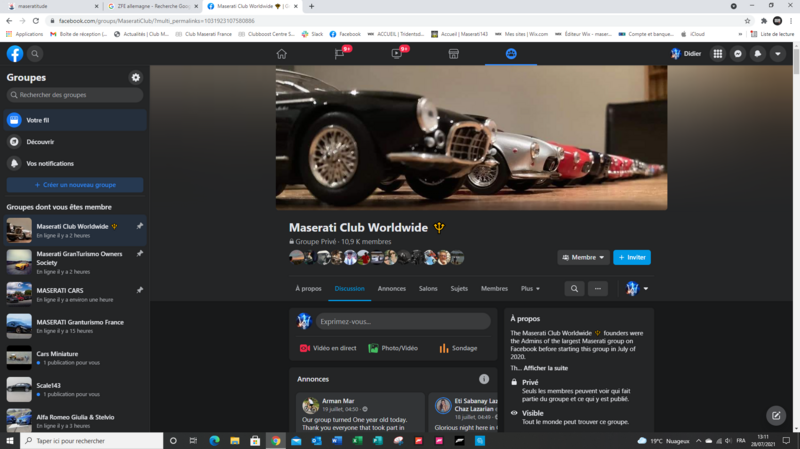Expand the Plus dropdown tab
Image resolution: width=800 pixels, height=449 pixels.
(530, 288)
